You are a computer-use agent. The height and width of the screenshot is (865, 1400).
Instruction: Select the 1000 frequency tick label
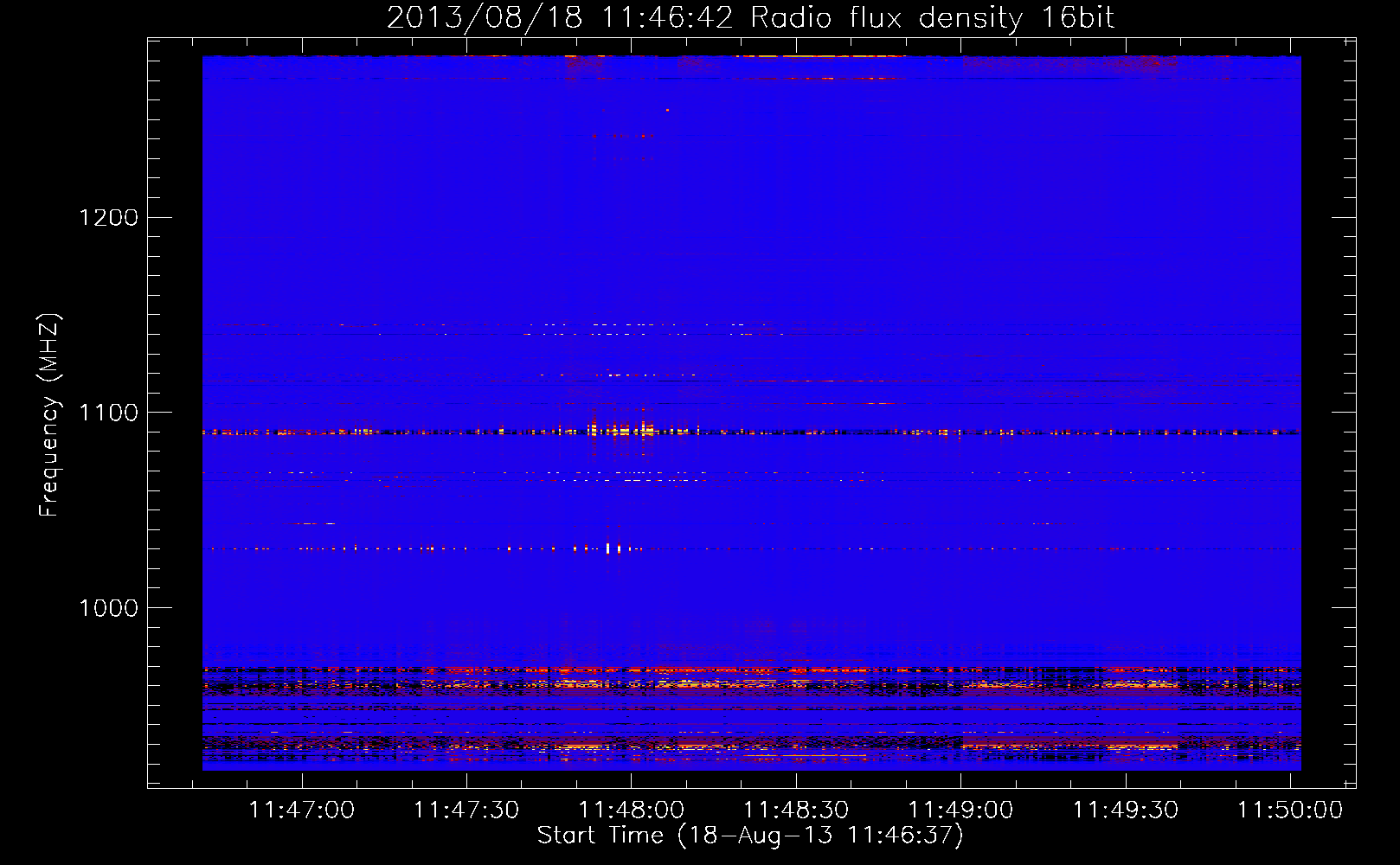coord(108,608)
